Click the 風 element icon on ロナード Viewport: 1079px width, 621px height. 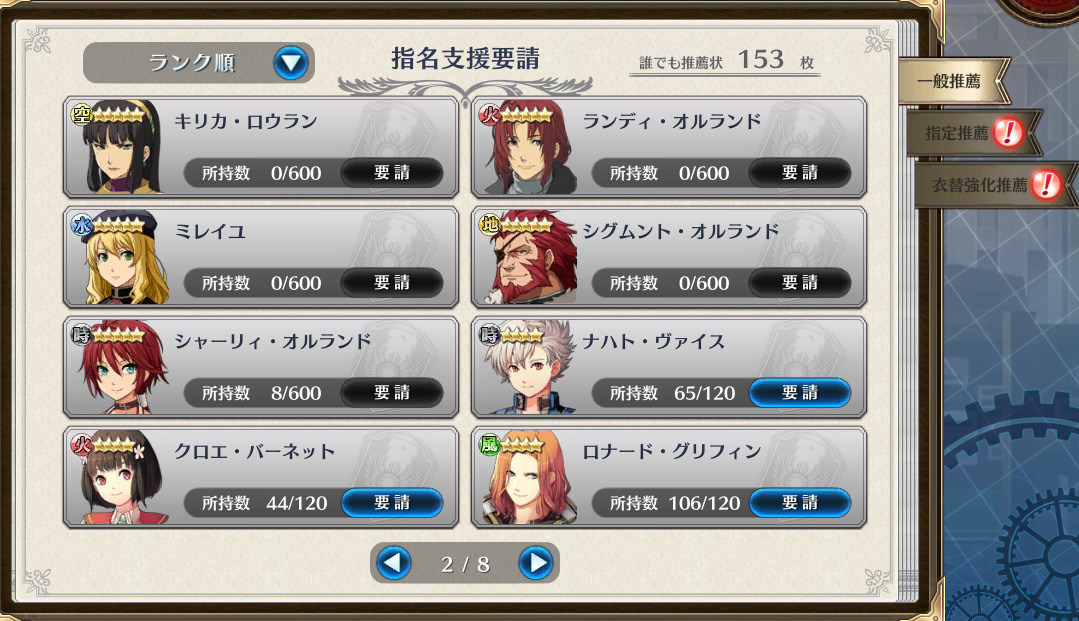pyautogui.click(x=489, y=445)
